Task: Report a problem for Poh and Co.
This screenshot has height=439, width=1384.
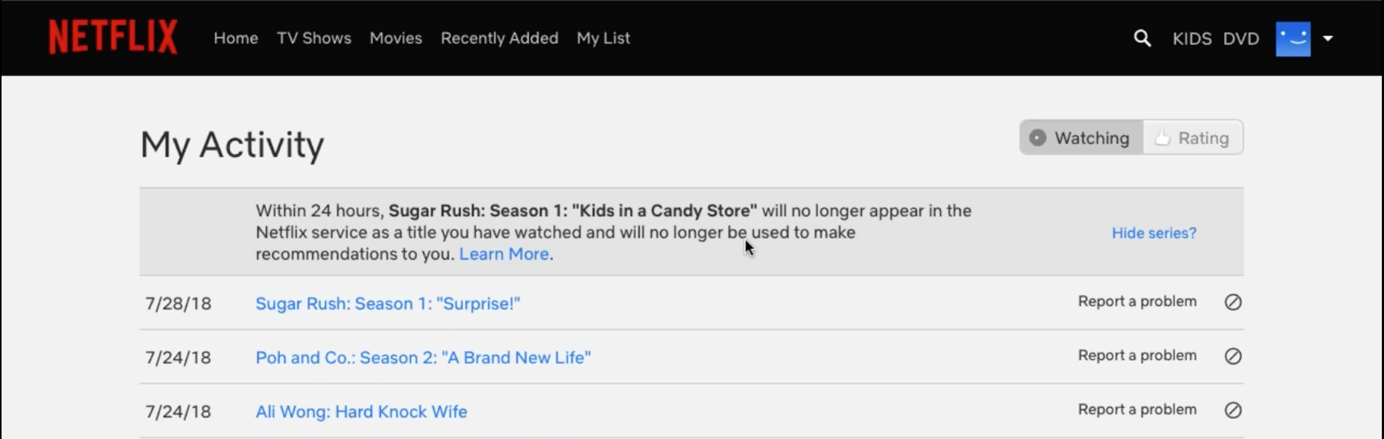Action: point(1137,355)
